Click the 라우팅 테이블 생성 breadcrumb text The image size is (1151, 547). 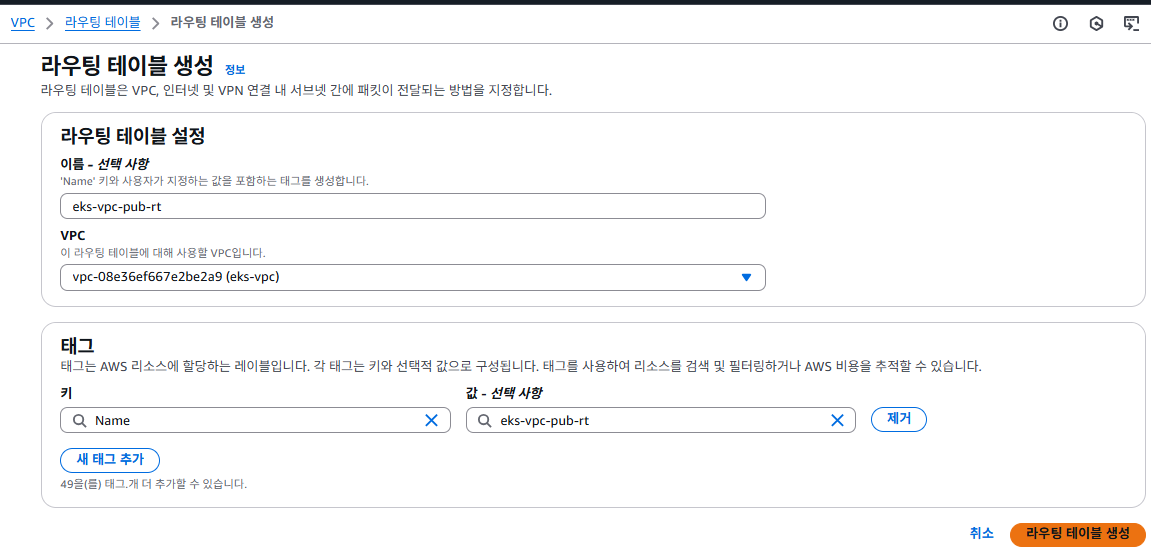click(x=222, y=23)
